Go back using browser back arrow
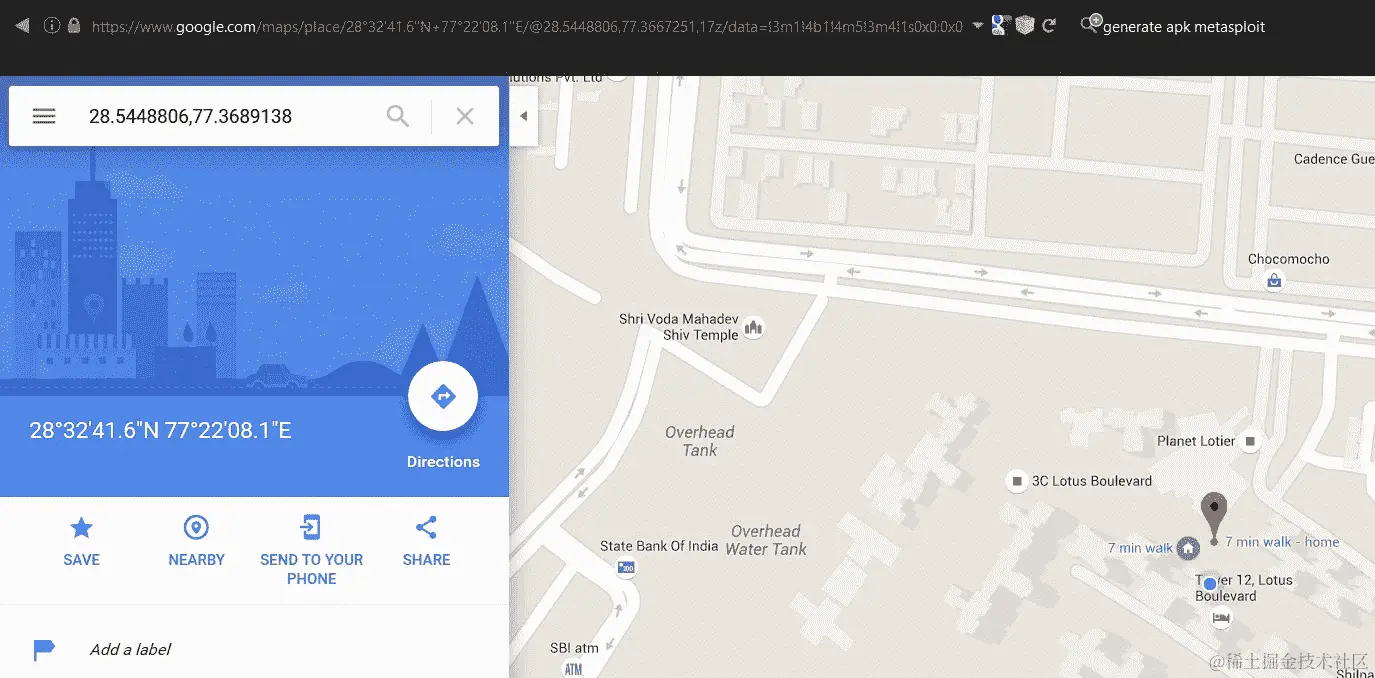This screenshot has height=678, width=1375. coord(22,26)
